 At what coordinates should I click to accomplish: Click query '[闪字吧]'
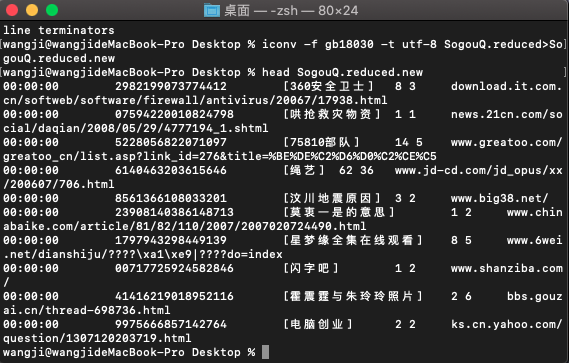(x=311, y=268)
